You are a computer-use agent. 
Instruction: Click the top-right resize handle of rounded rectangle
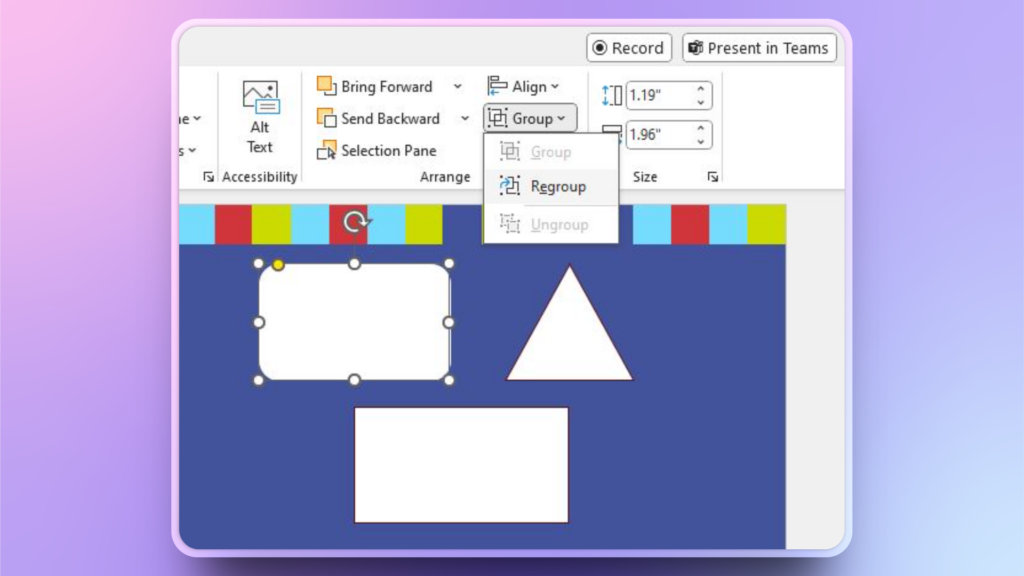coord(449,264)
